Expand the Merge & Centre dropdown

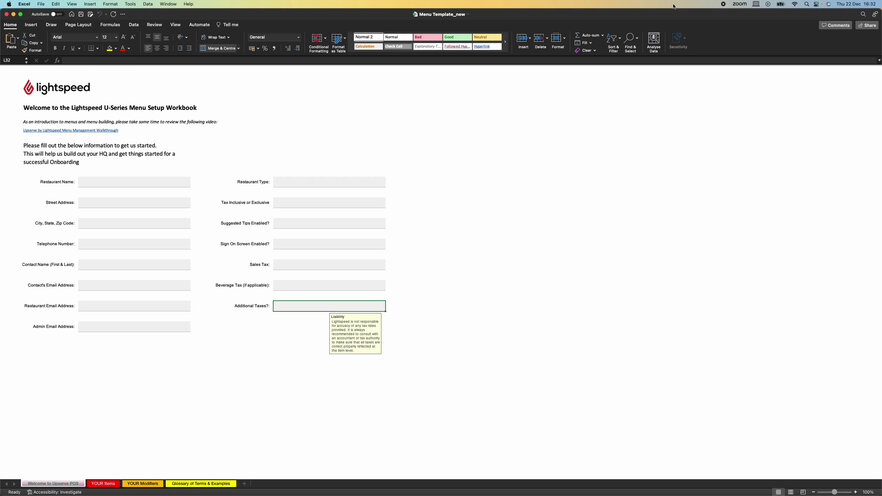[239, 48]
